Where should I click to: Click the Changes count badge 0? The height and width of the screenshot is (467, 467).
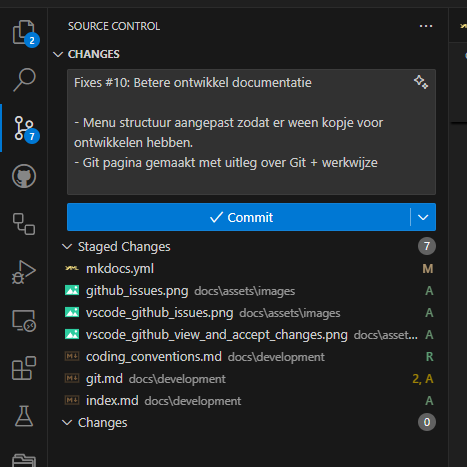[x=427, y=422]
